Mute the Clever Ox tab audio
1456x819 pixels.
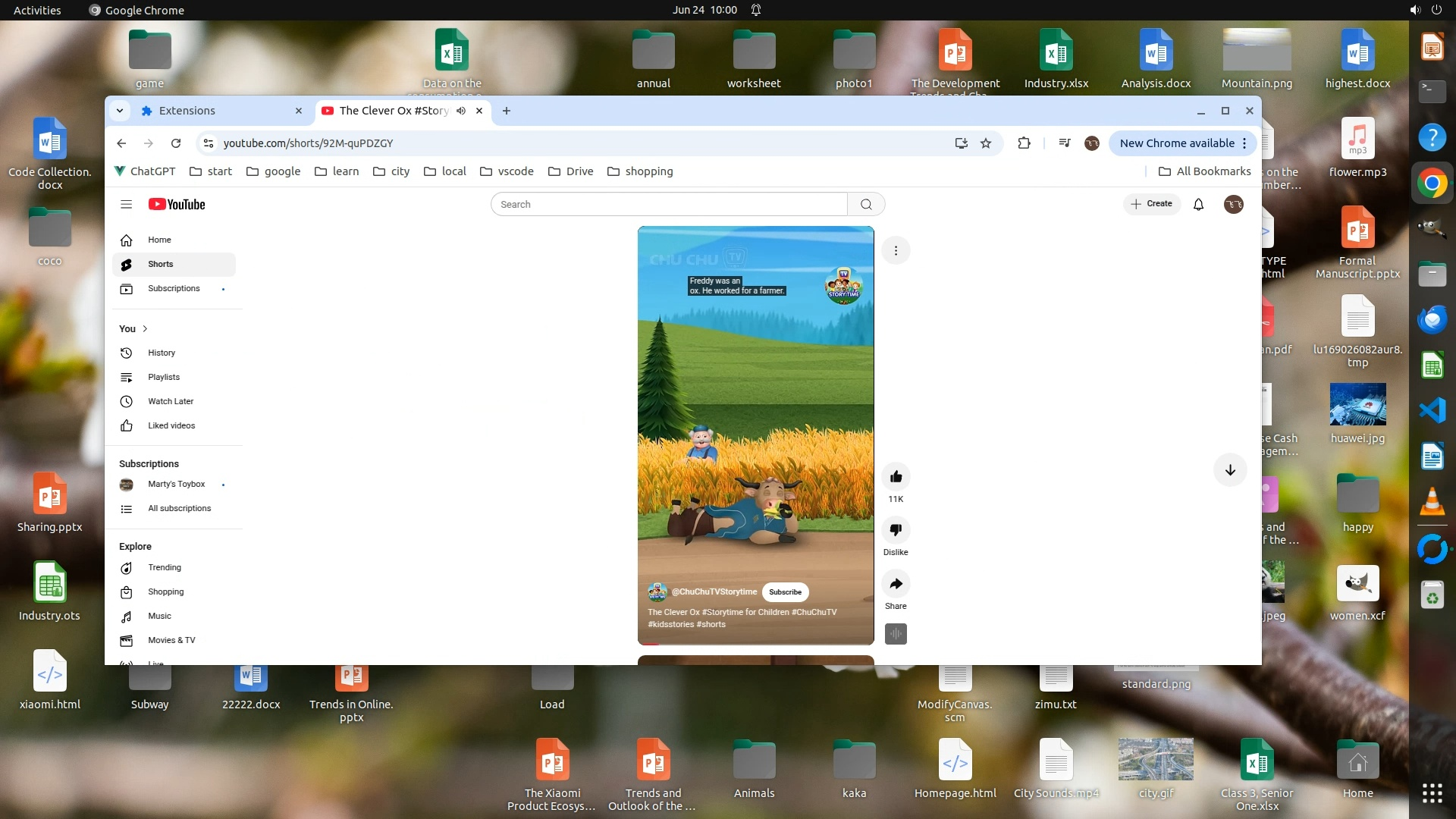[461, 111]
